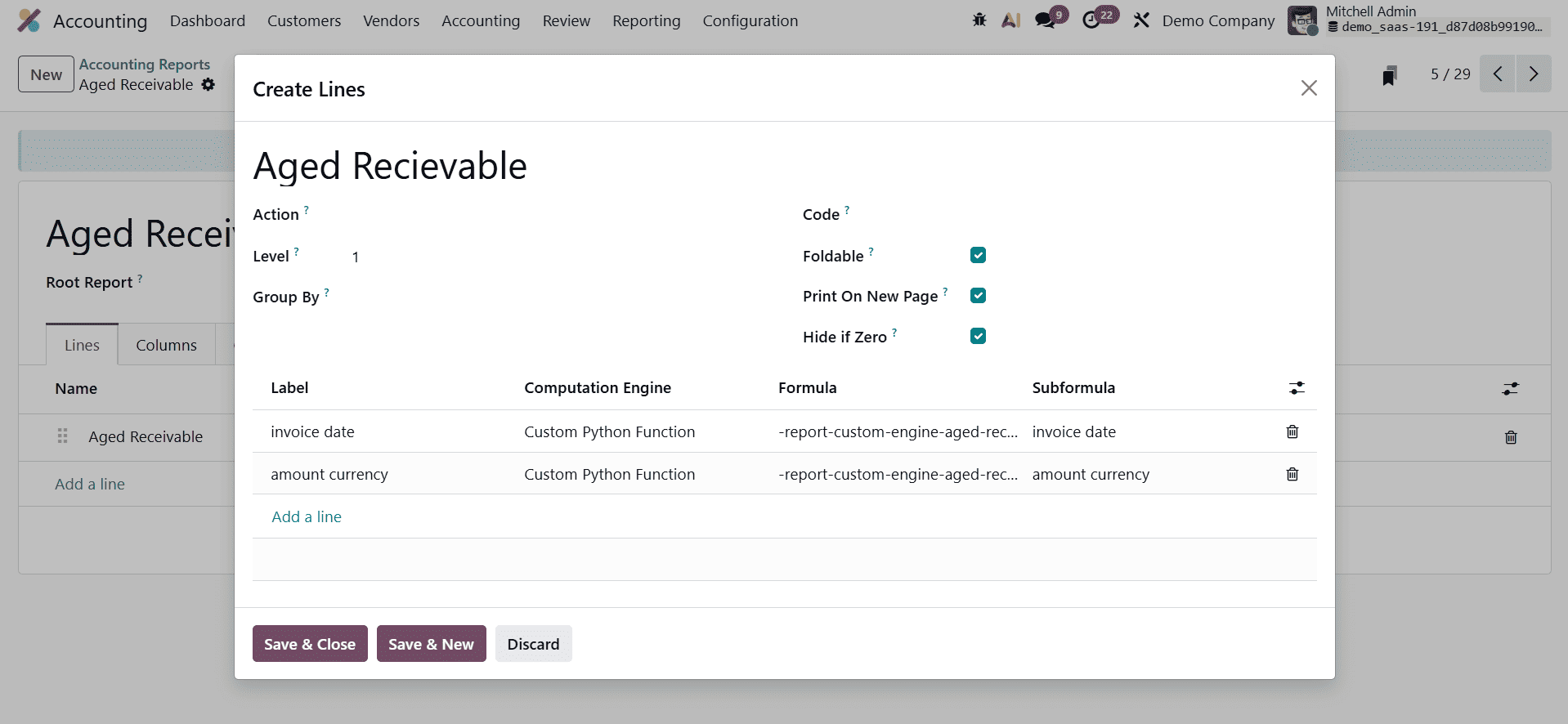
Task: Disable the Hide if Zero checkbox
Action: point(978,336)
